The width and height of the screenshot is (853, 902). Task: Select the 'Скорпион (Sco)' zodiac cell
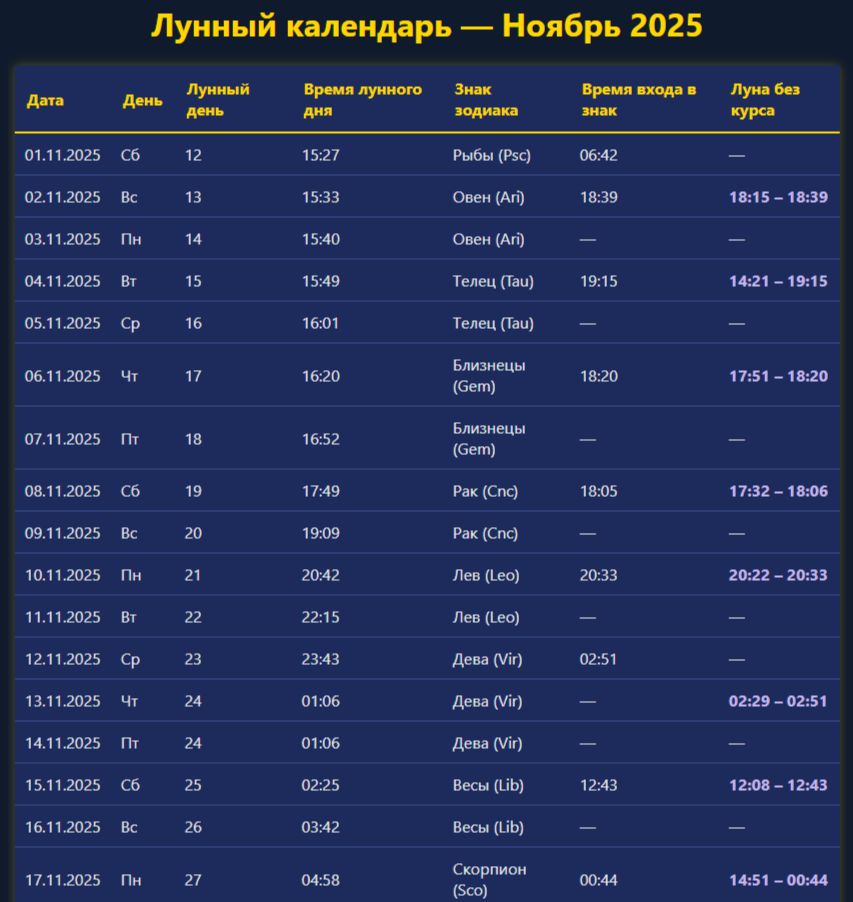coord(489,880)
